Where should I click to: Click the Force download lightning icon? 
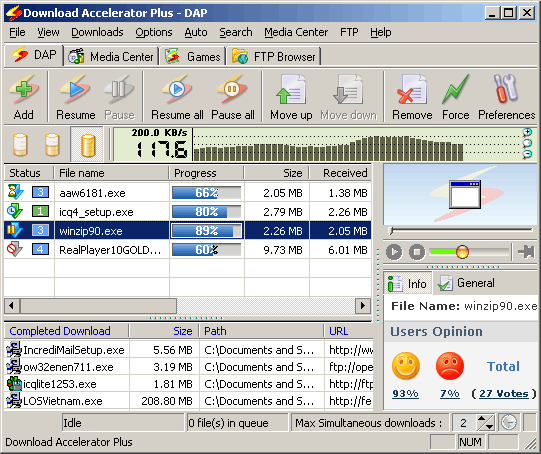click(455, 90)
